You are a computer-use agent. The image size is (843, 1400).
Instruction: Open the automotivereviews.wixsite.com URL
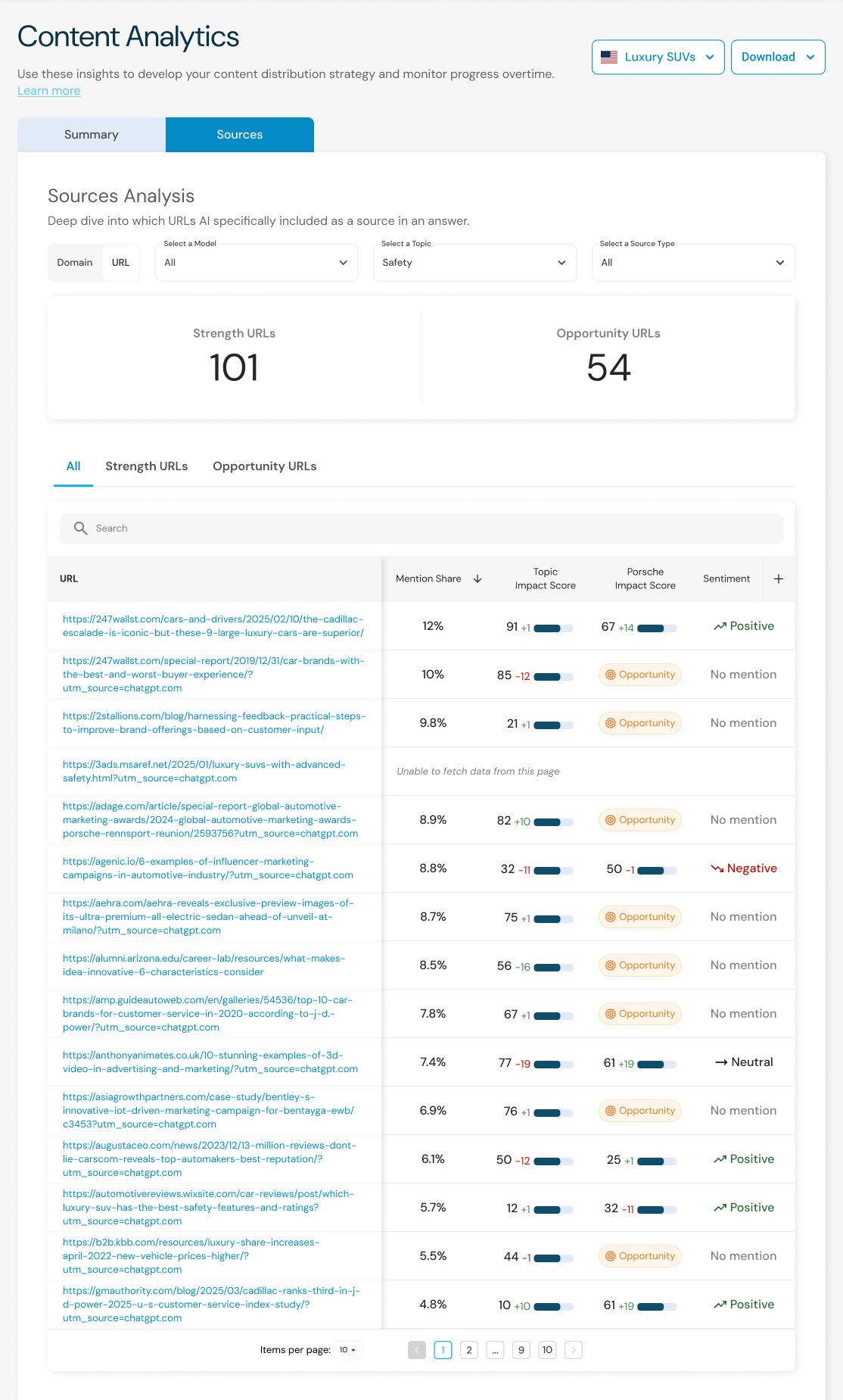209,1208
